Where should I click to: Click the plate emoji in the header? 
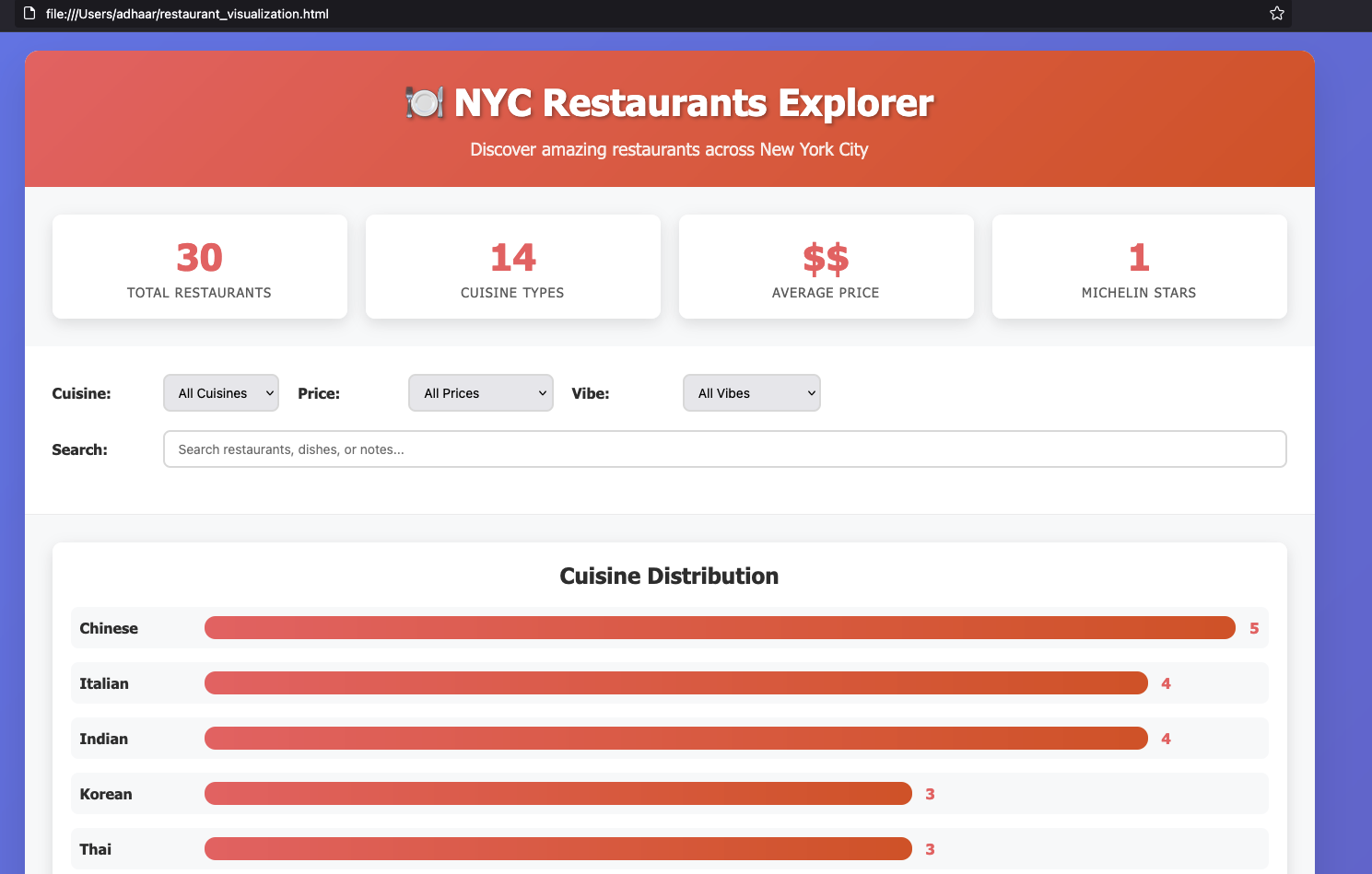(425, 102)
